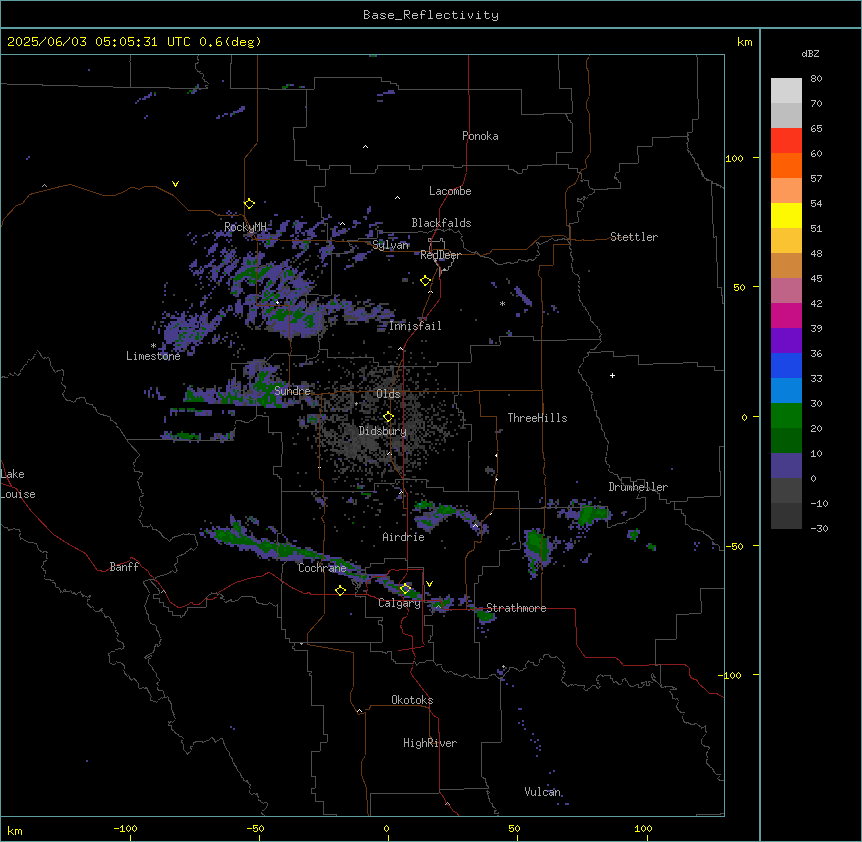This screenshot has width=862, height=842.
Task: Click the Stettler city label
Action: [634, 237]
